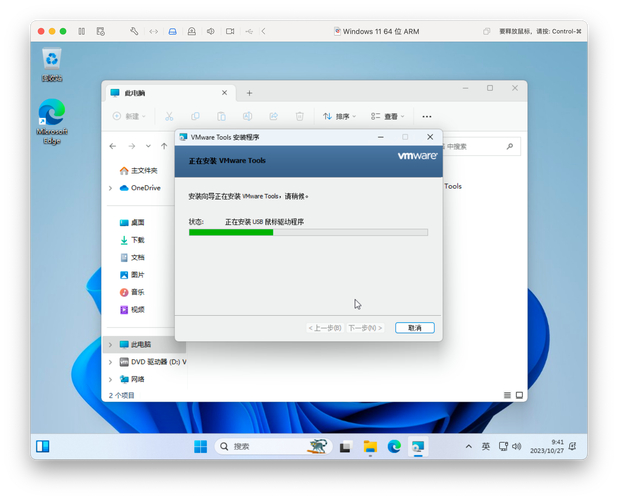Select the 此电脑 Explorer tab
Viewport: 618px width, 500px height.
171,93
